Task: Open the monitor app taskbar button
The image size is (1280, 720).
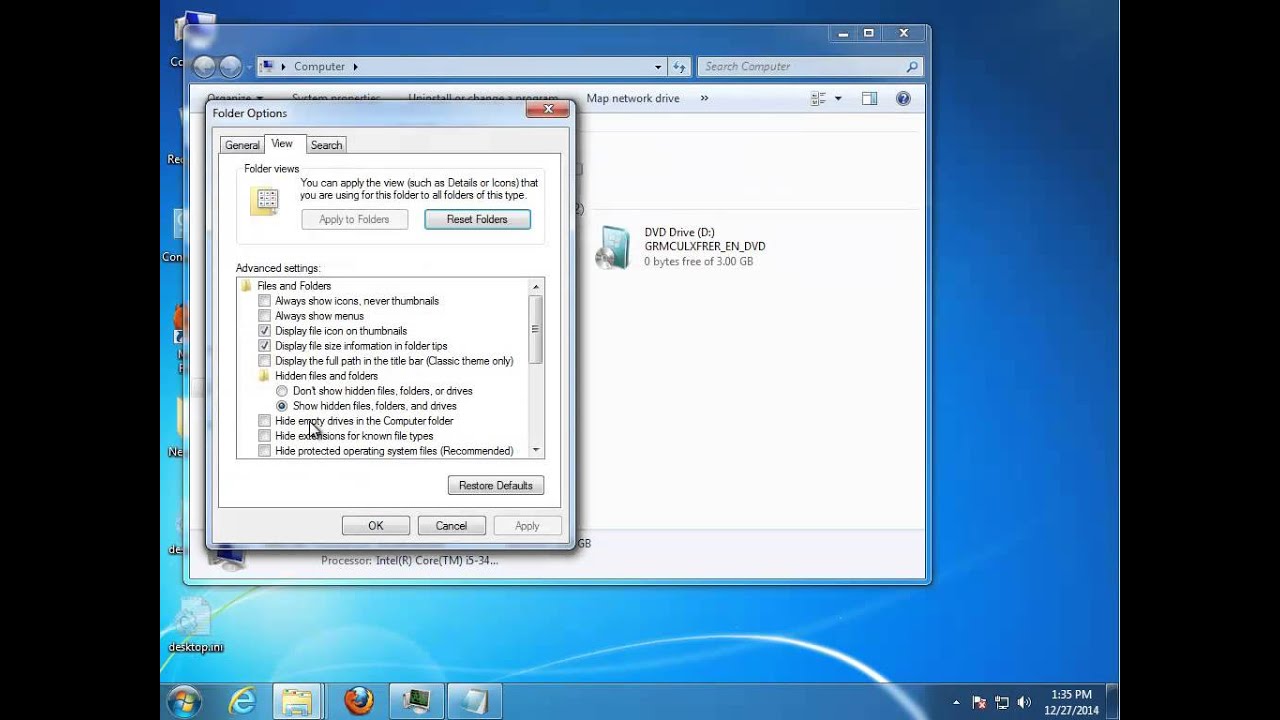Action: pos(415,702)
